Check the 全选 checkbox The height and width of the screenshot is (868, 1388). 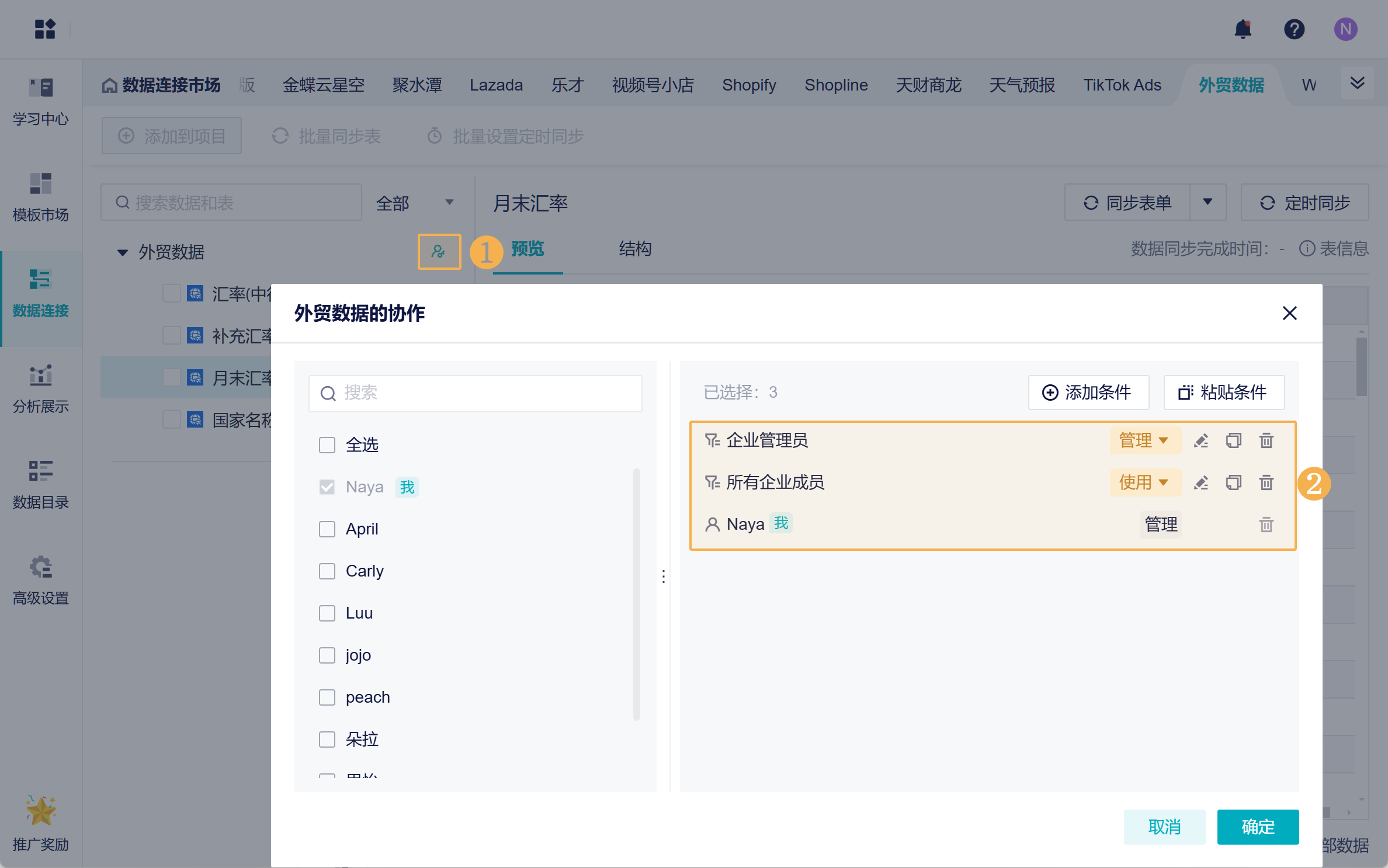coord(327,445)
